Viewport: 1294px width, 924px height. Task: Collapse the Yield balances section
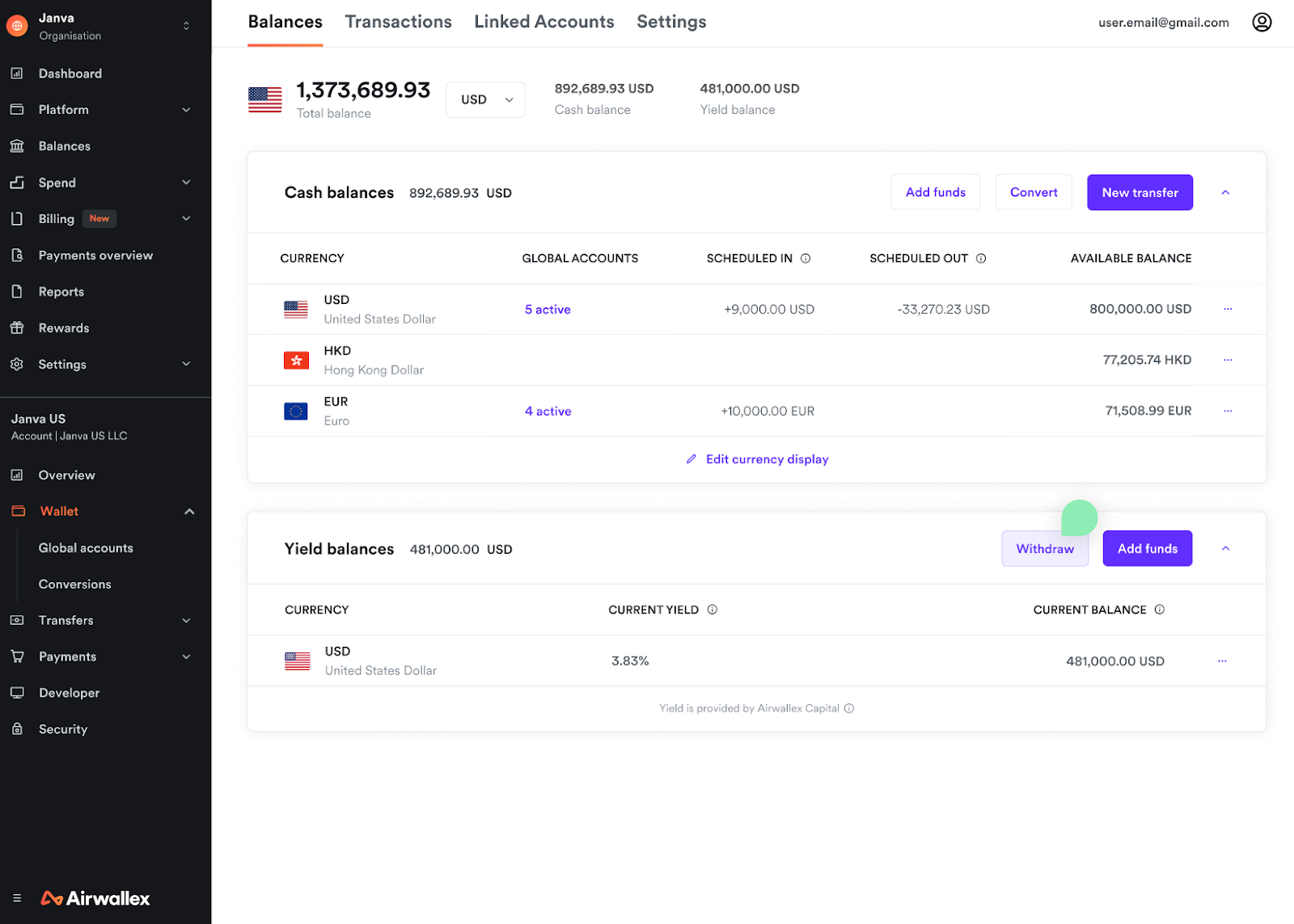coord(1225,549)
